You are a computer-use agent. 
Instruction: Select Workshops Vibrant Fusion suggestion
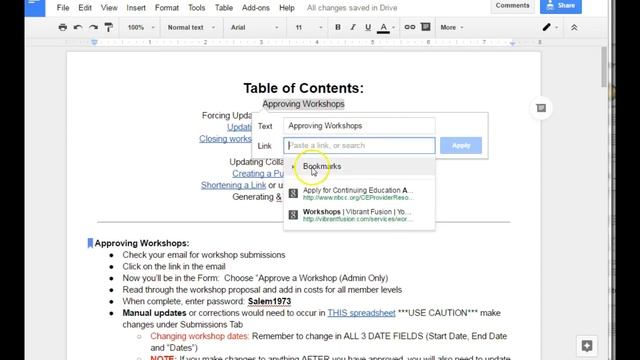point(359,215)
